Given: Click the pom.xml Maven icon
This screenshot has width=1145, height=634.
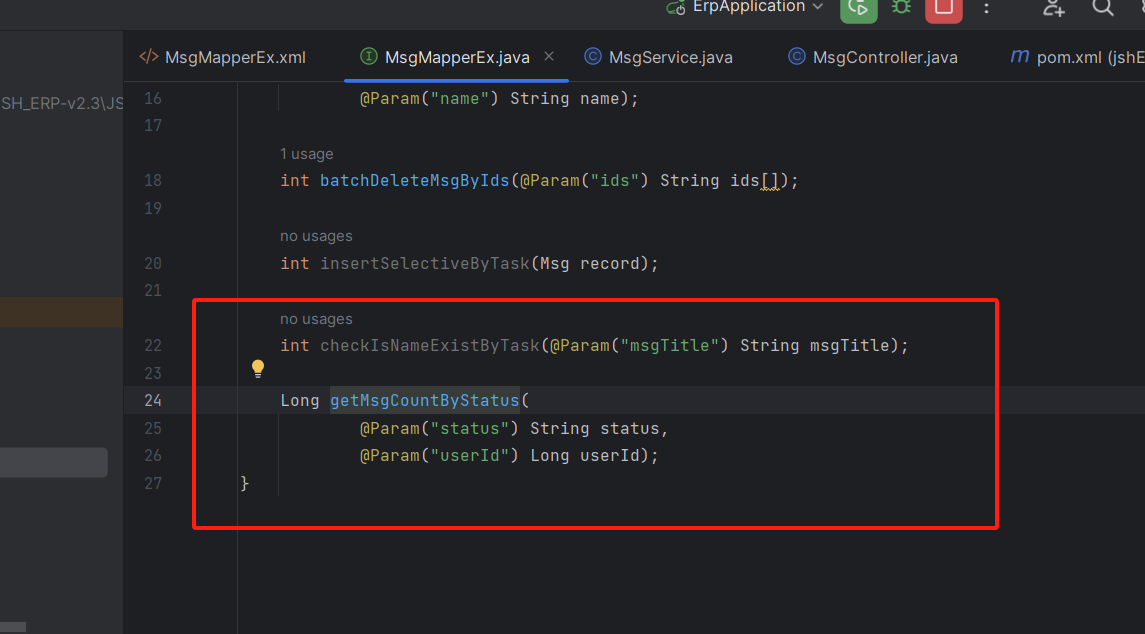Looking at the screenshot, I should (1019, 56).
